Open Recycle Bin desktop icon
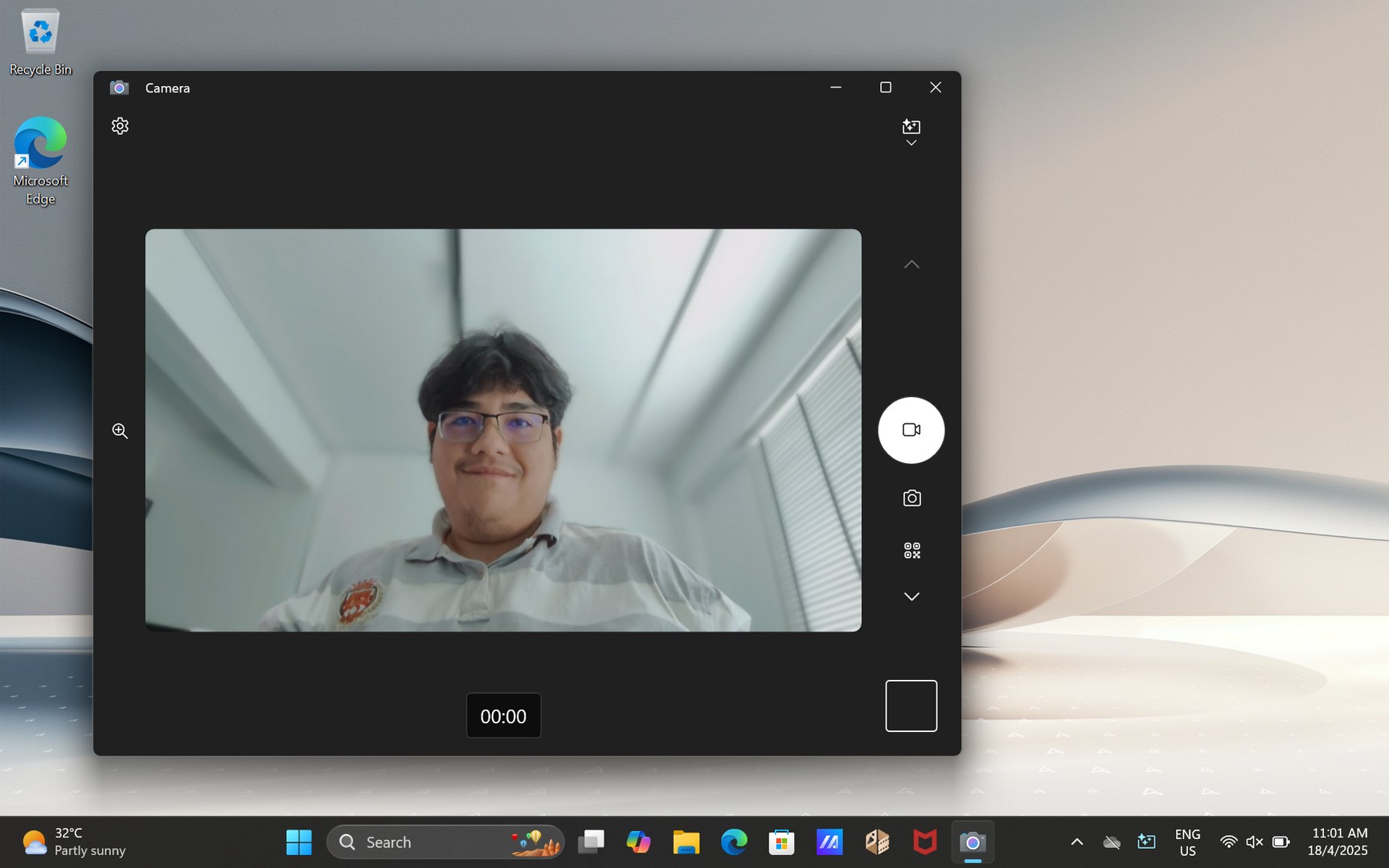This screenshot has height=868, width=1389. pyautogui.click(x=40, y=43)
